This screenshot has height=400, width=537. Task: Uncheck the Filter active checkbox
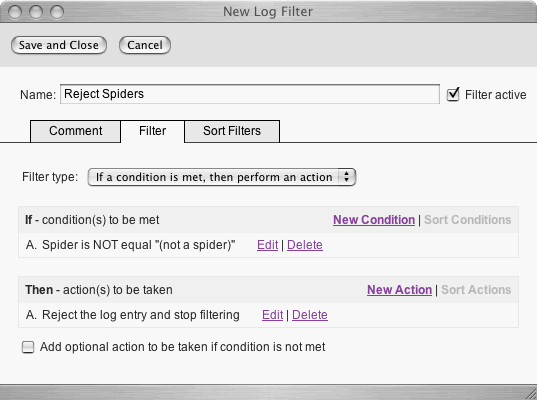point(453,94)
